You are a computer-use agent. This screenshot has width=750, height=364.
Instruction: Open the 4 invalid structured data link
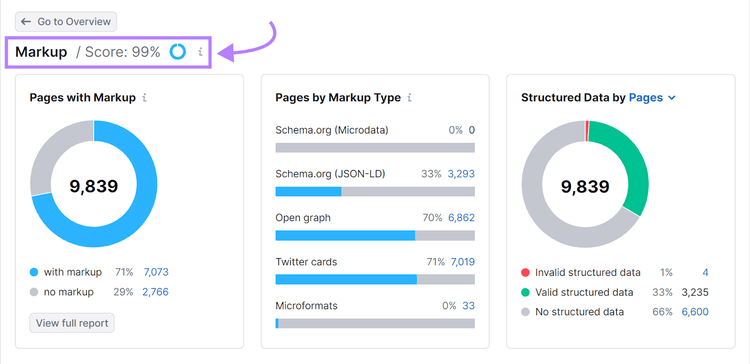click(x=705, y=273)
